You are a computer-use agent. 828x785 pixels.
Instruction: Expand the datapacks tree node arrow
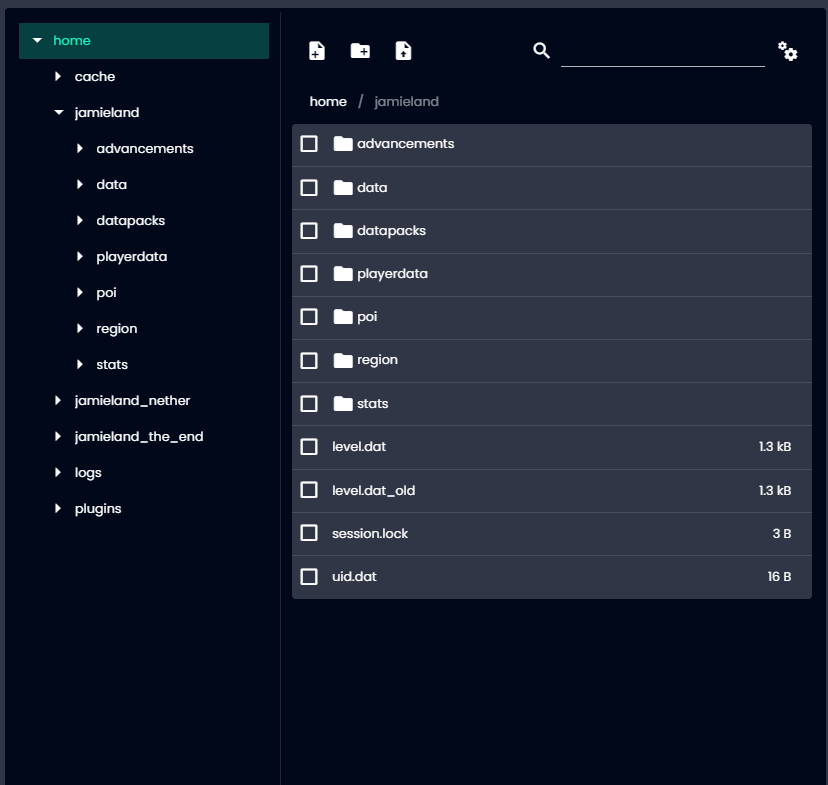(80, 220)
